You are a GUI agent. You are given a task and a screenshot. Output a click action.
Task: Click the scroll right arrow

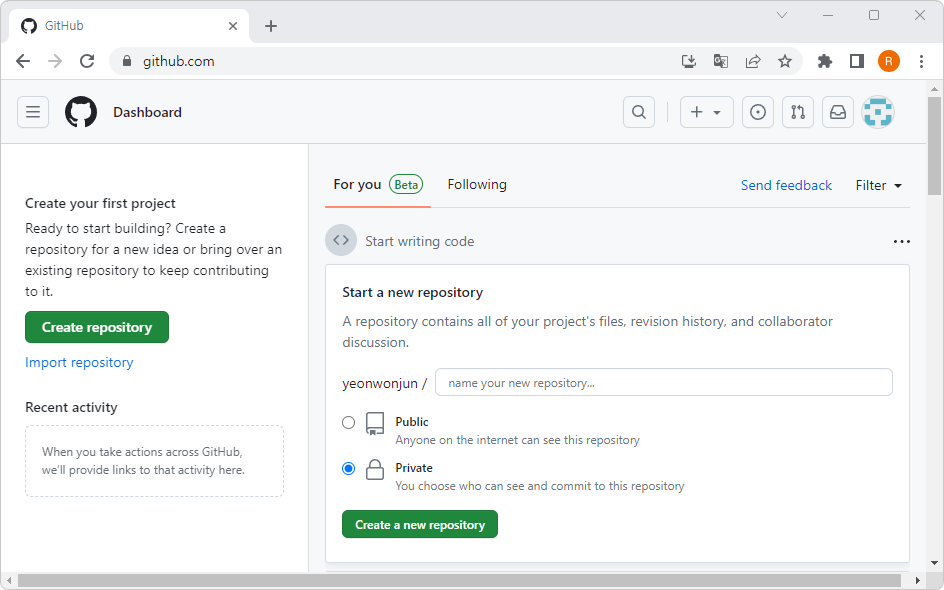point(918,580)
